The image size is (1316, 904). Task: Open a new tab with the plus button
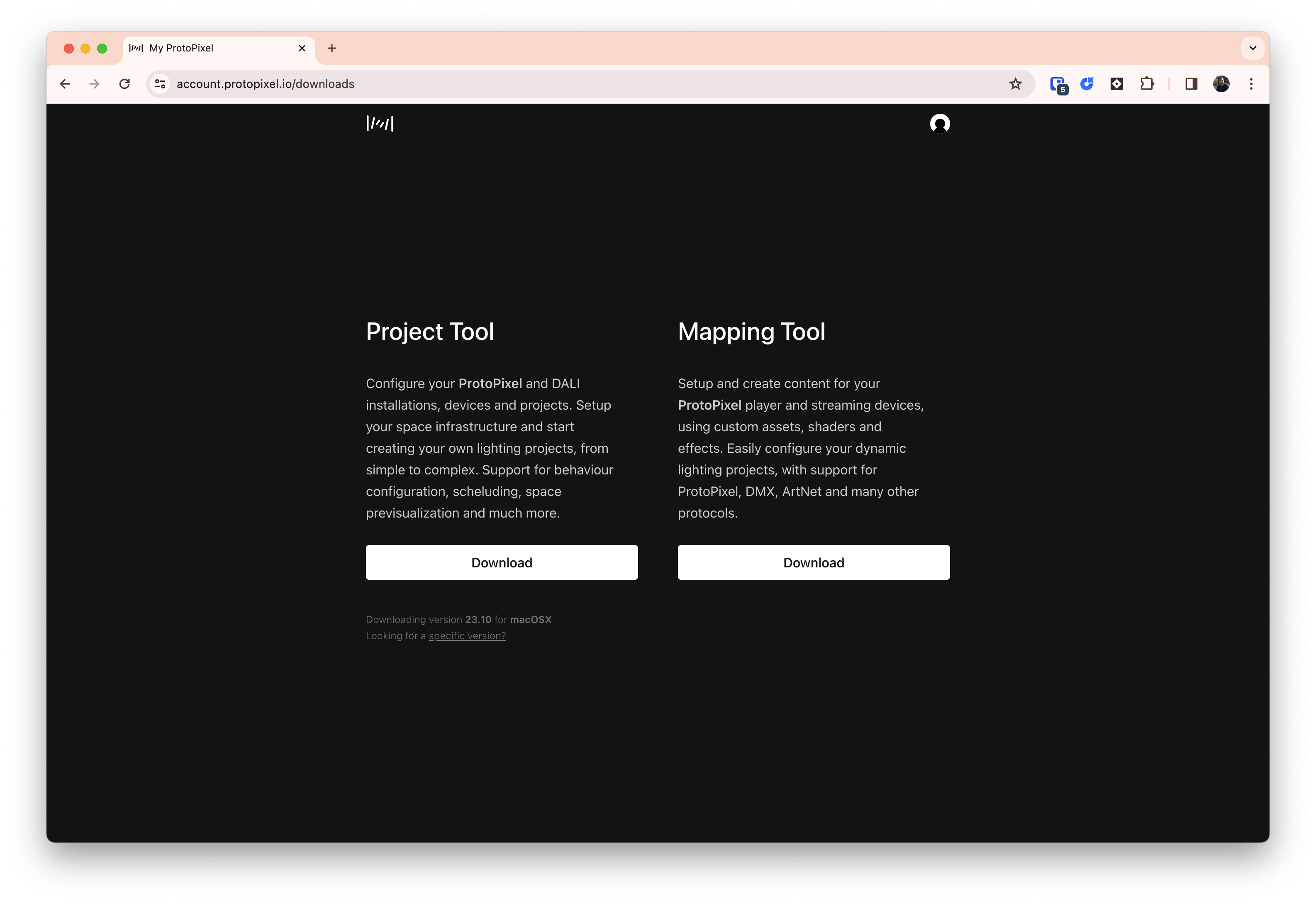[x=331, y=48]
